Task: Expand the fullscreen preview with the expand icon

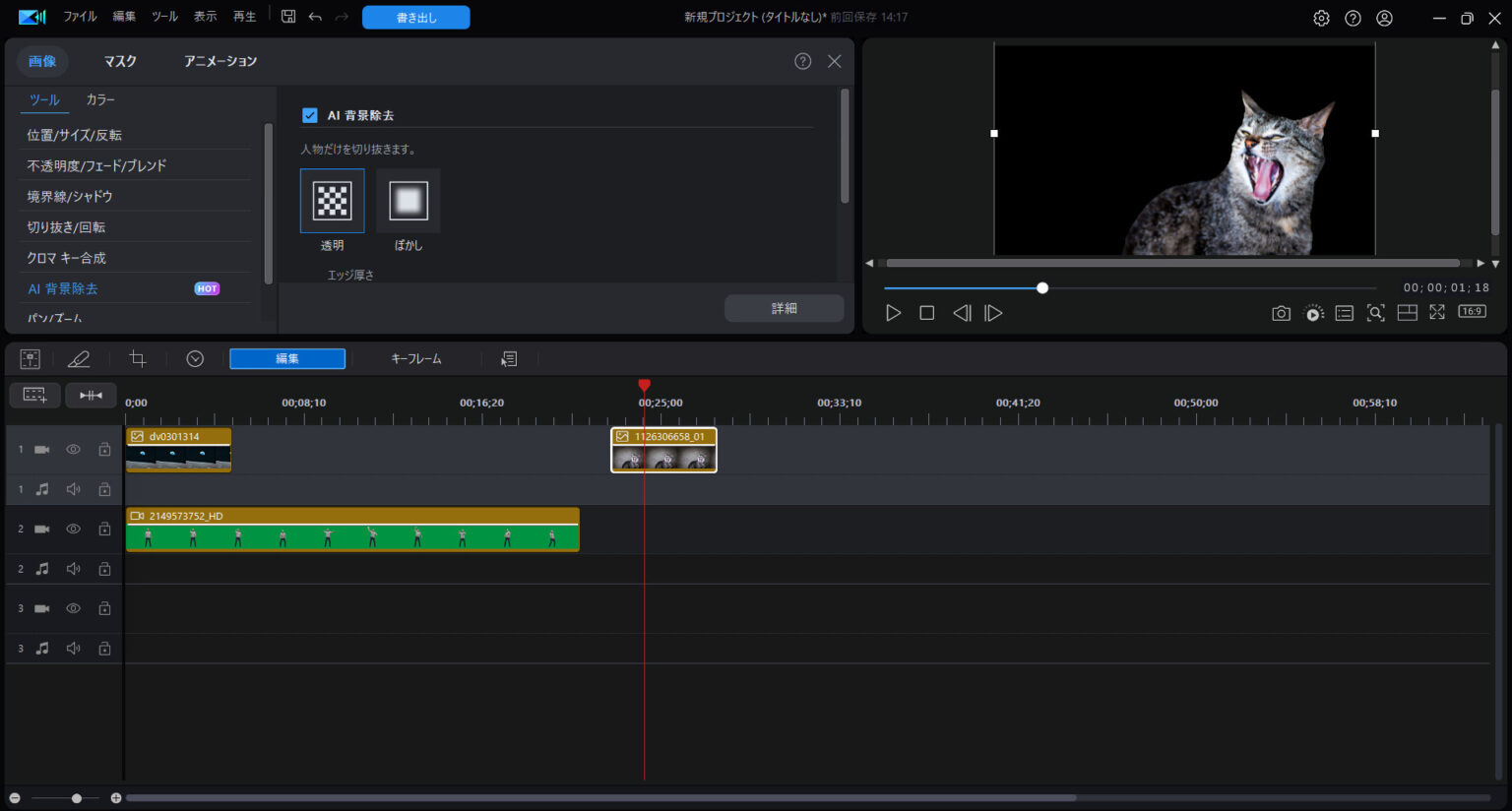Action: (1437, 312)
